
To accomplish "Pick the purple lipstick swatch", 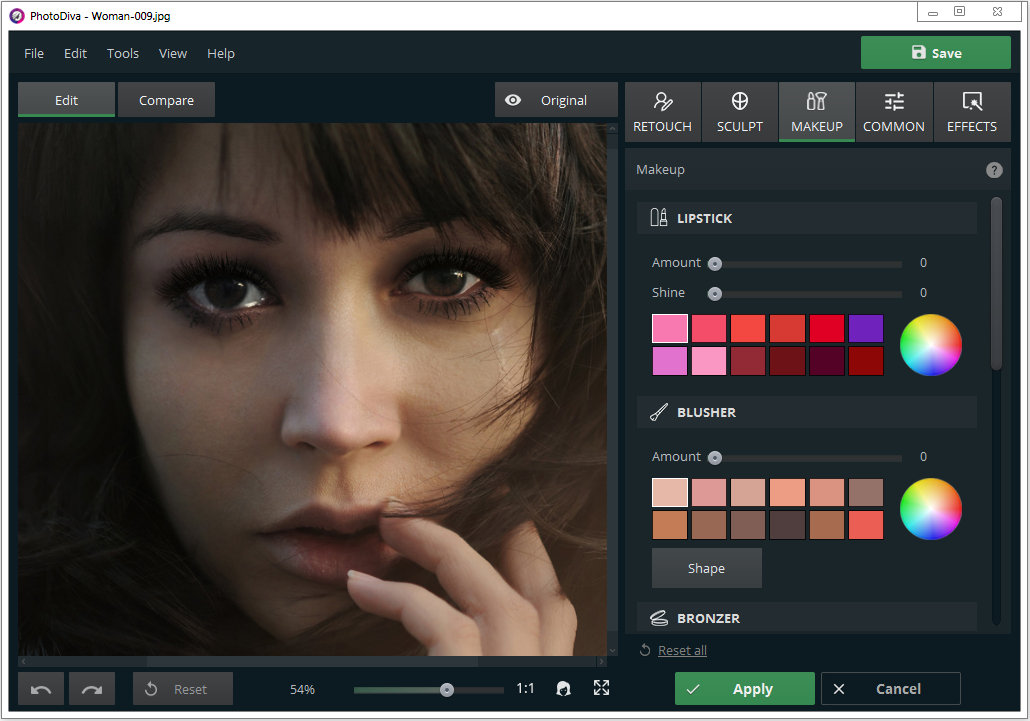I will (x=865, y=328).
